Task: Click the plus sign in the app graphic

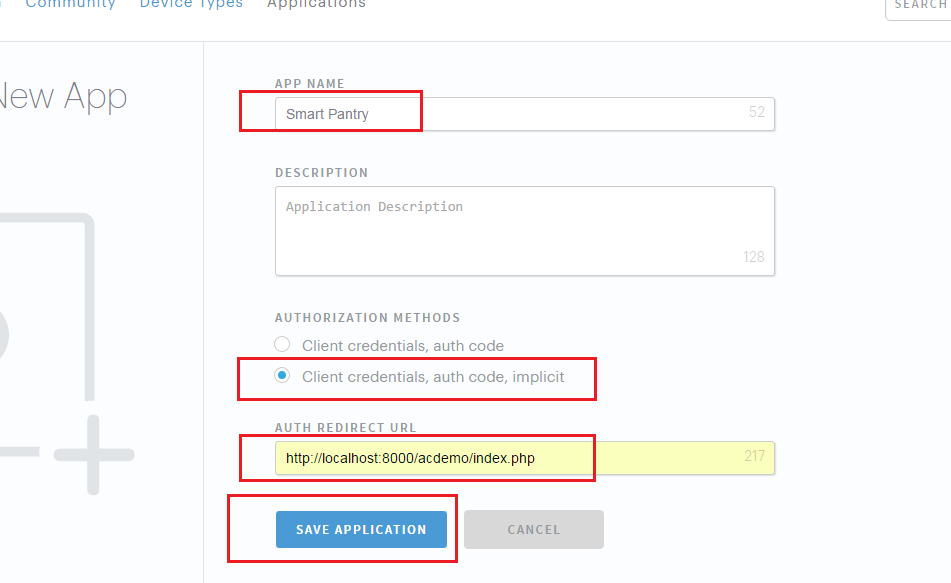Action: click(x=93, y=455)
